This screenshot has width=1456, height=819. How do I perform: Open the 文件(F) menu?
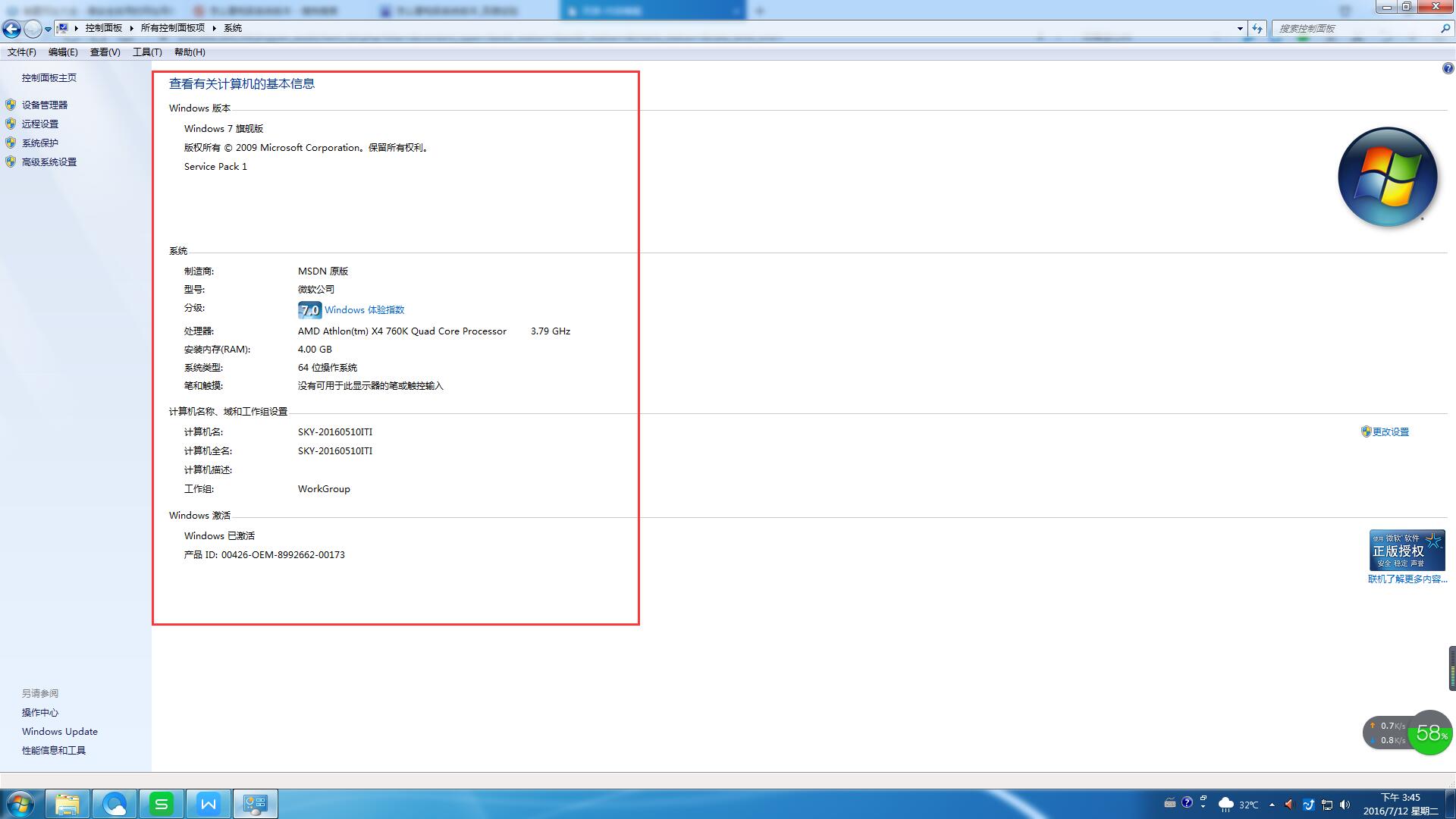[x=22, y=52]
